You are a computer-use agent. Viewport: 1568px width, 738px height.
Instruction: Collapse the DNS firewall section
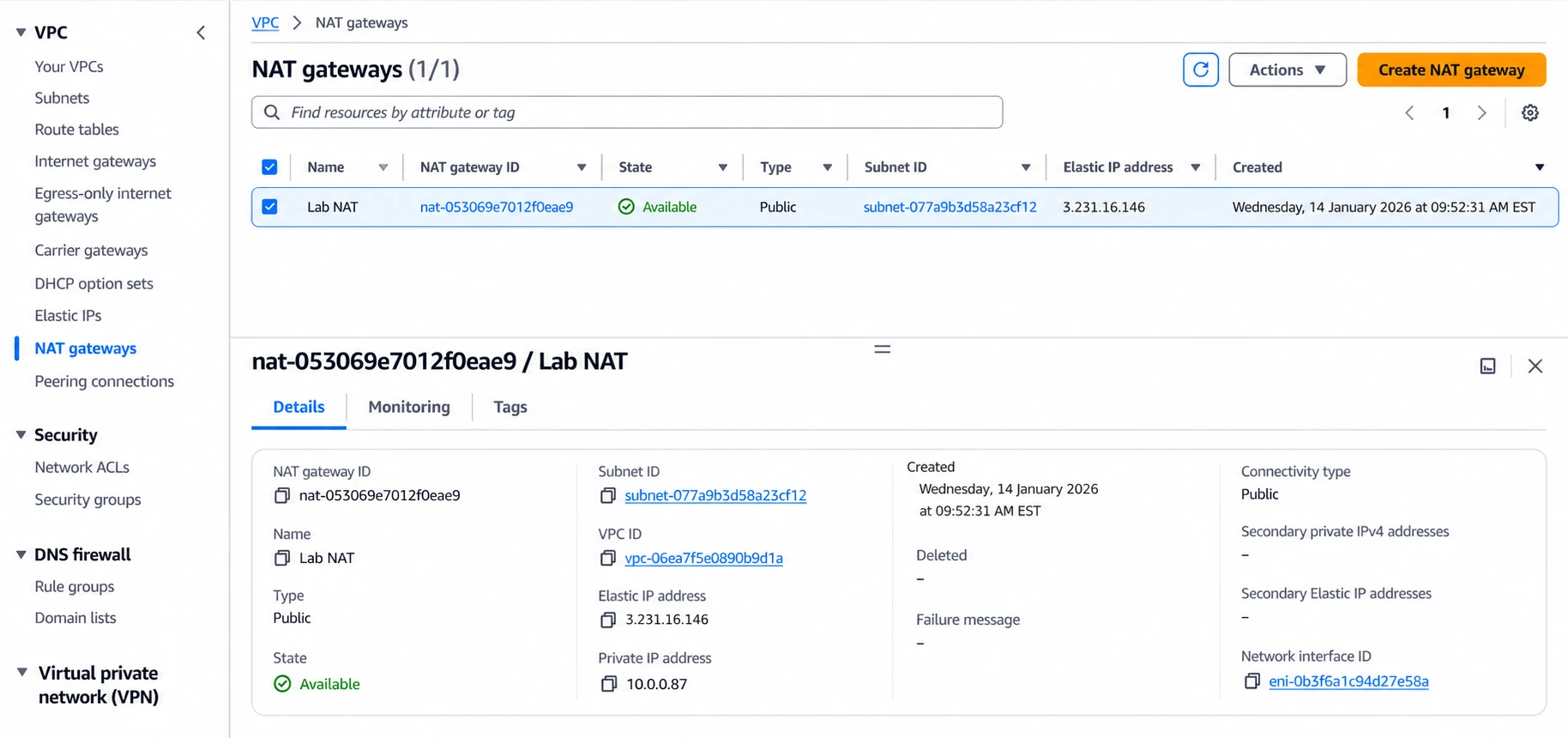(x=21, y=554)
